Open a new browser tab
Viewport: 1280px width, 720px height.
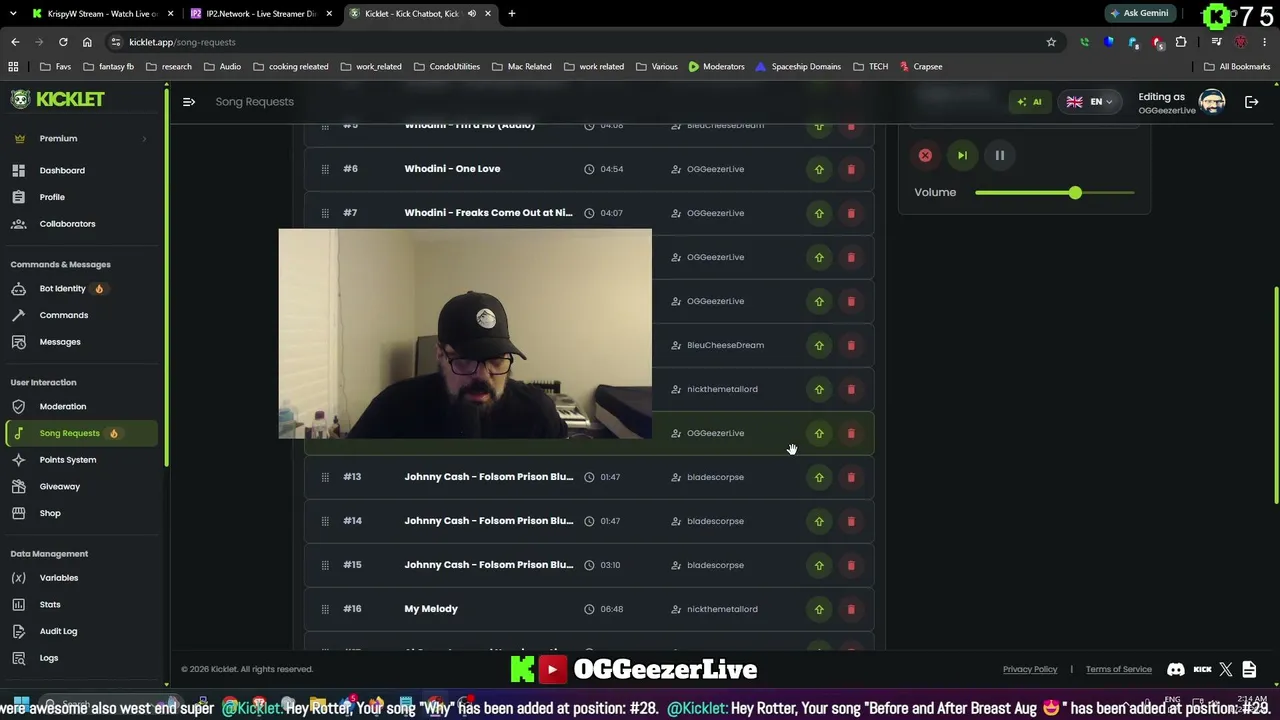point(512,14)
